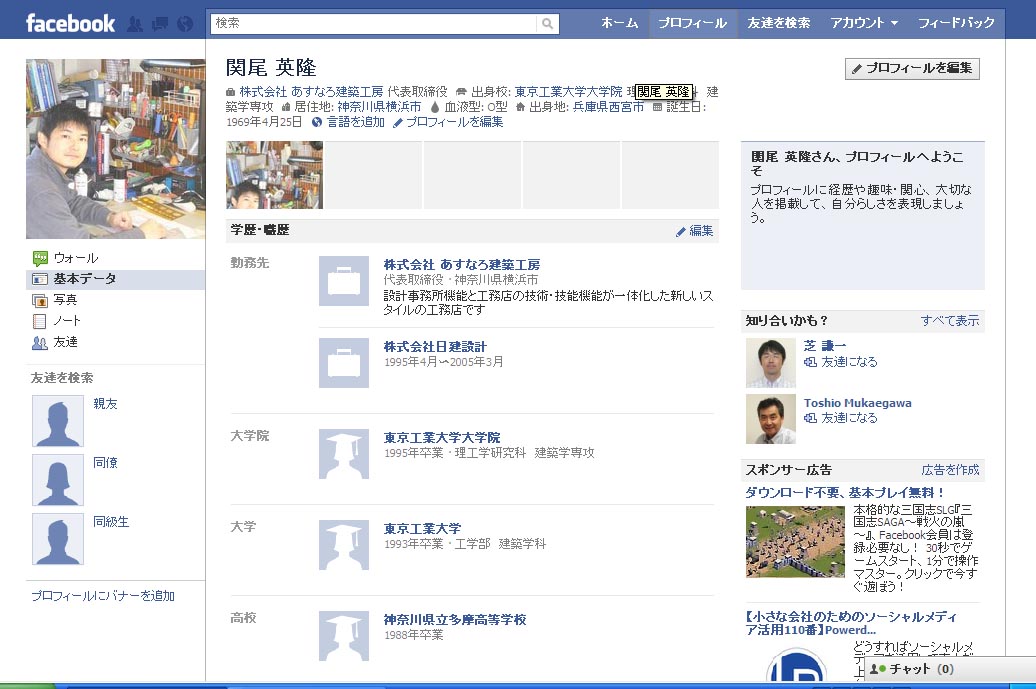Click graduation icon in 大学 row
Image resolution: width=1036 pixels, height=689 pixels.
pos(344,545)
